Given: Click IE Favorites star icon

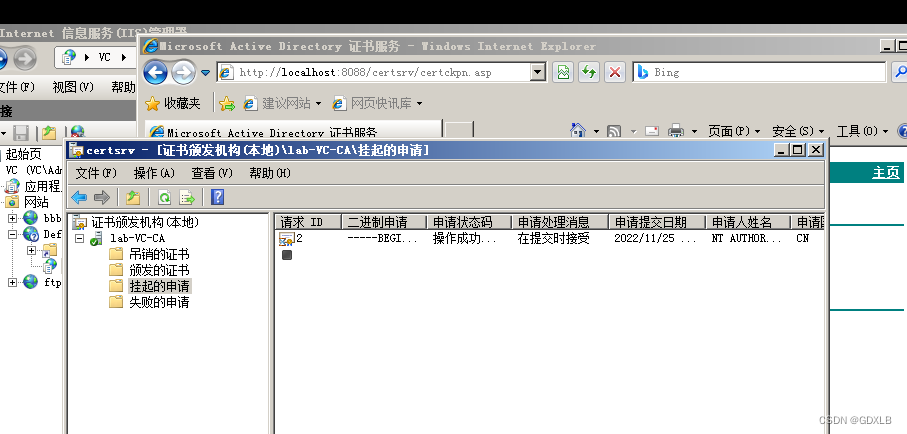Looking at the screenshot, I should (152, 104).
